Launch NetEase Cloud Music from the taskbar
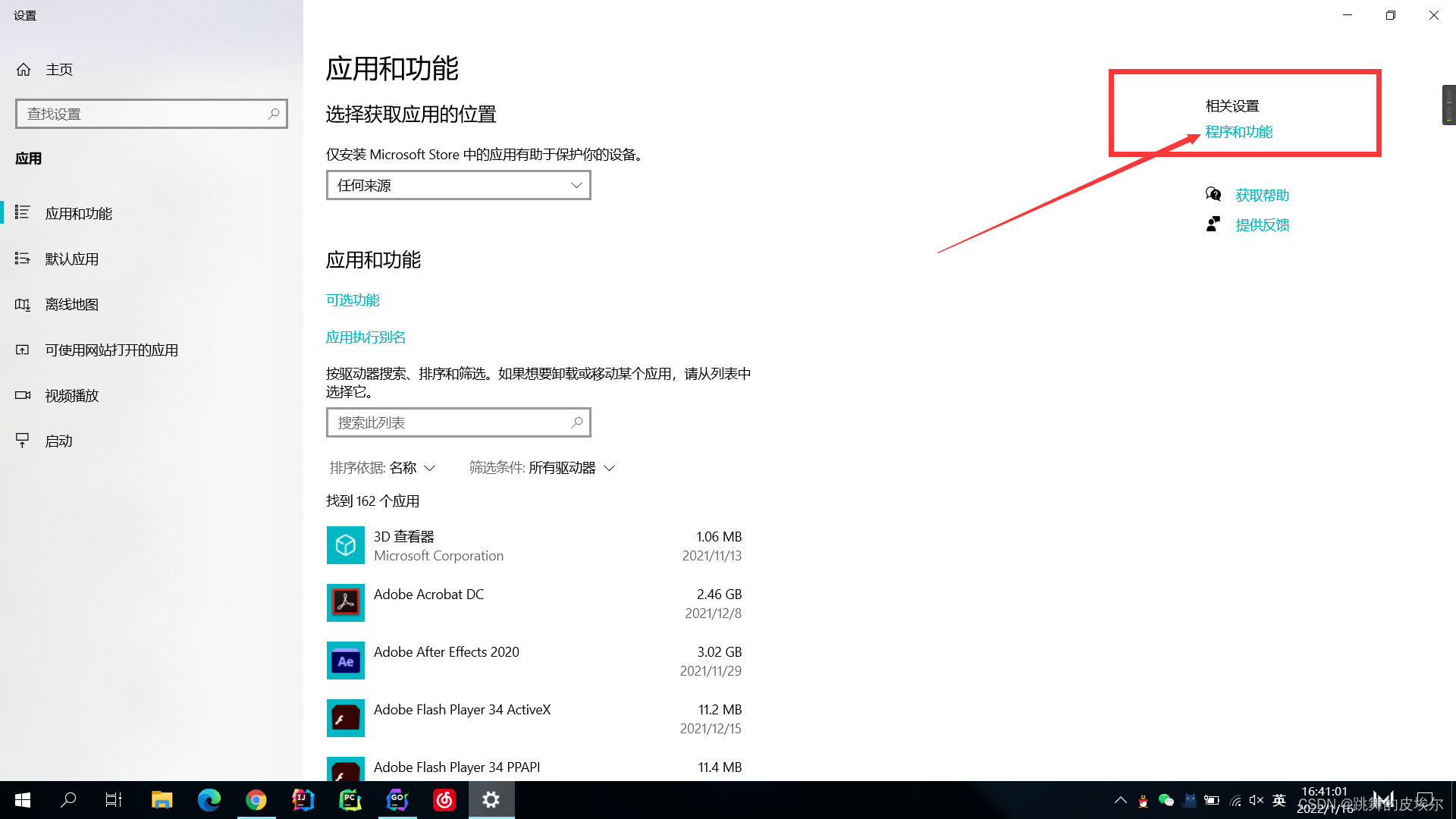1456x819 pixels. (x=444, y=799)
